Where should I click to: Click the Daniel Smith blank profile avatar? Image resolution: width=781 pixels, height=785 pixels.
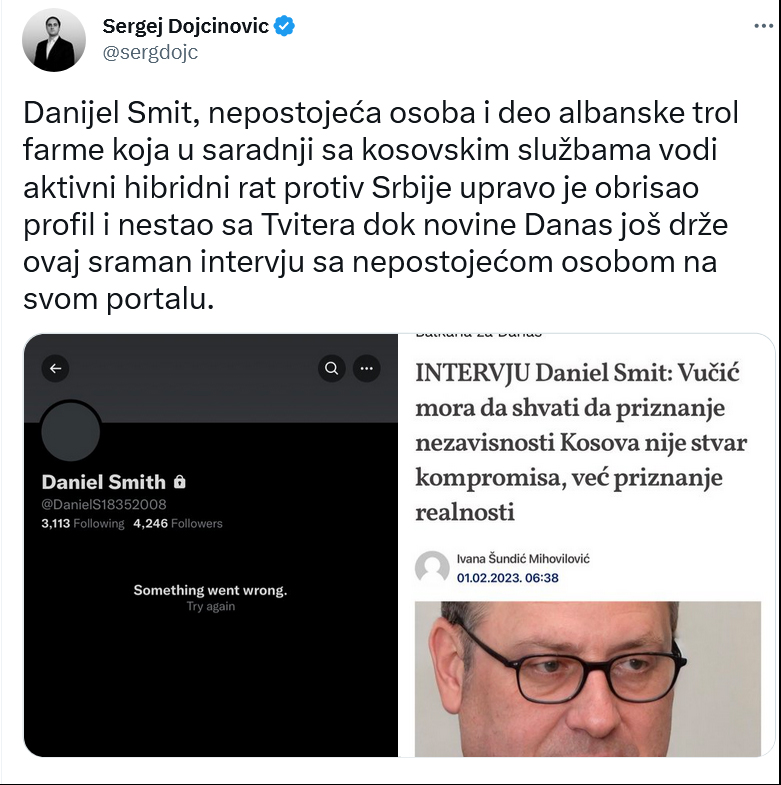pos(71,432)
